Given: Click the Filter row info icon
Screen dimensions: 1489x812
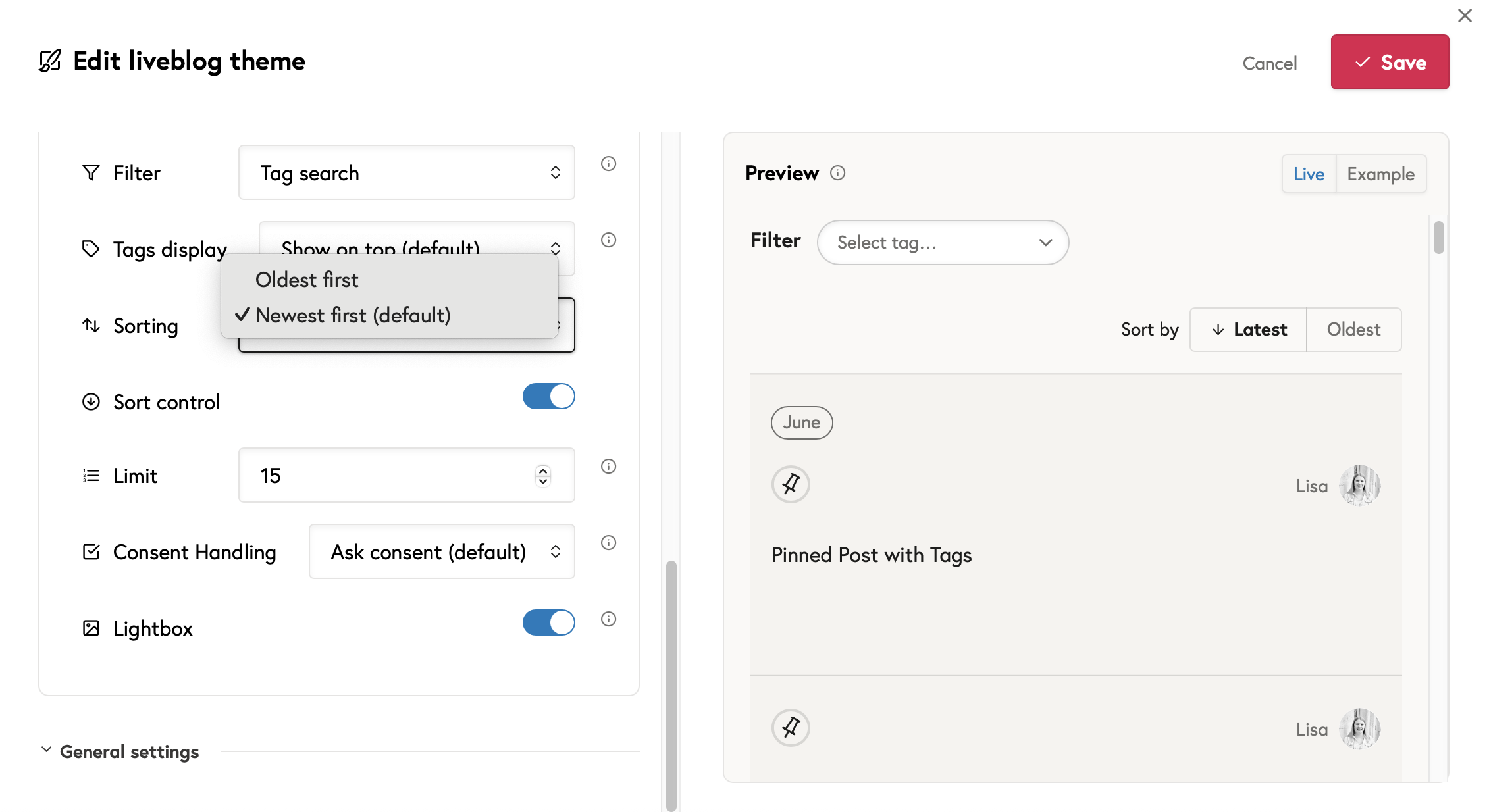Looking at the screenshot, I should tap(608, 164).
